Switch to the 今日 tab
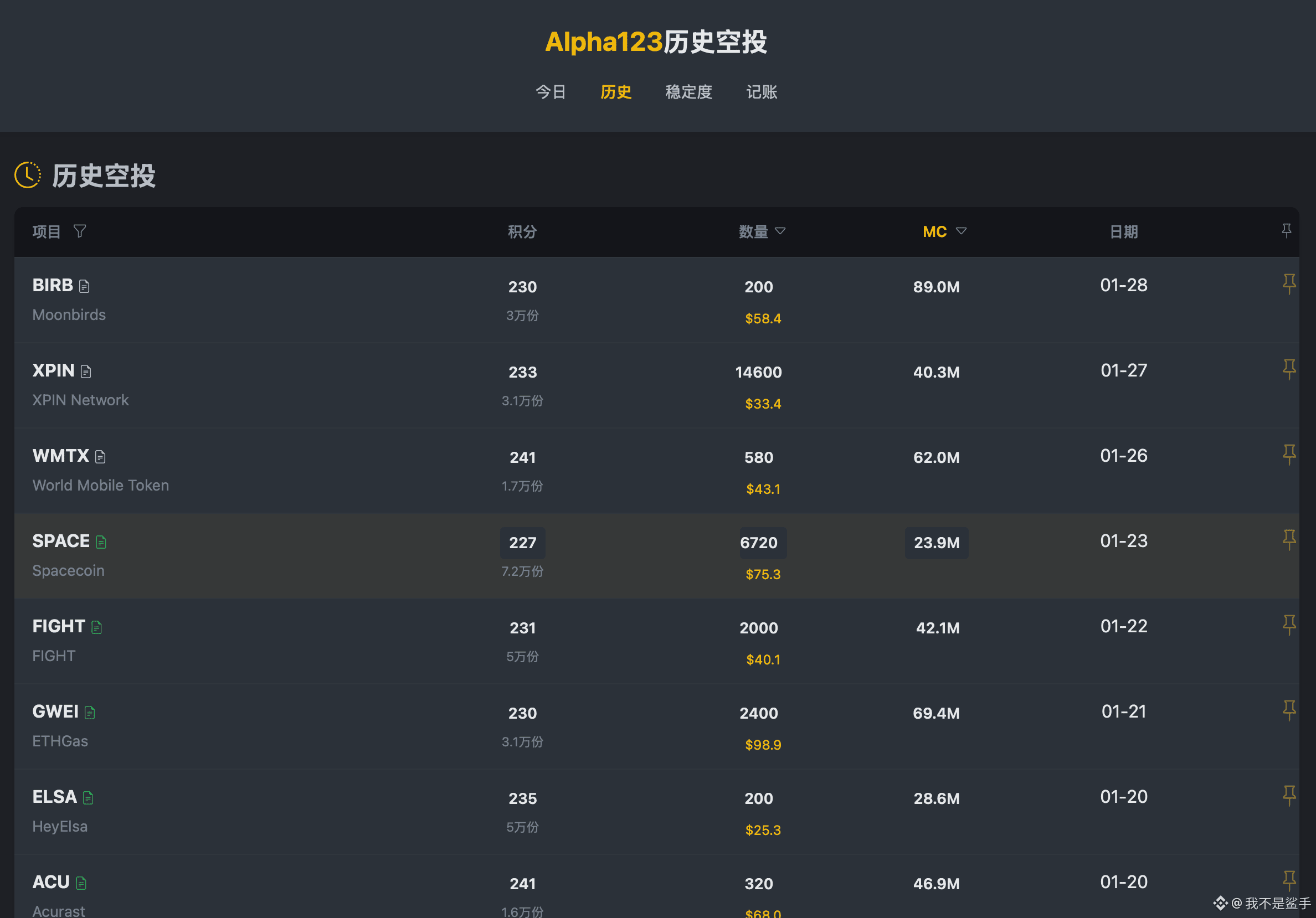The width and height of the screenshot is (1316, 918). [x=551, y=92]
